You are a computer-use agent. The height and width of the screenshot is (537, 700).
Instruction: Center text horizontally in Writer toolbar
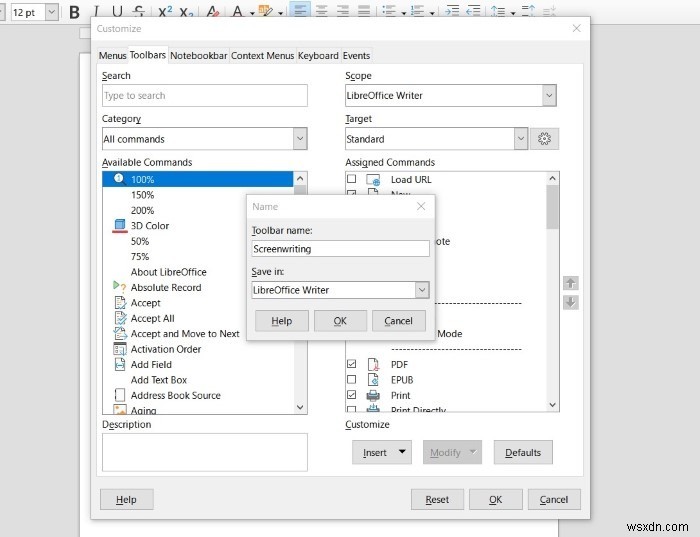point(321,11)
